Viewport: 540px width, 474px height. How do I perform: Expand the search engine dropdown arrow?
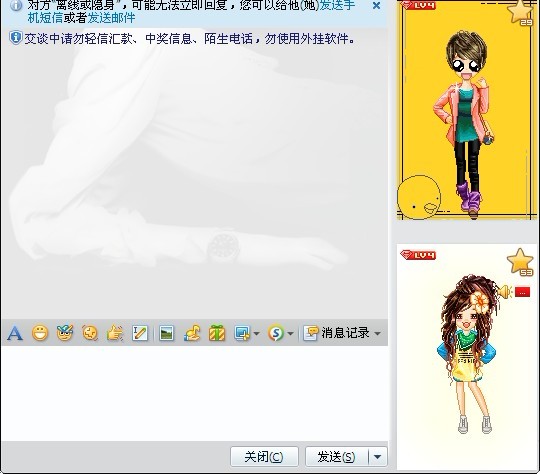[x=290, y=333]
